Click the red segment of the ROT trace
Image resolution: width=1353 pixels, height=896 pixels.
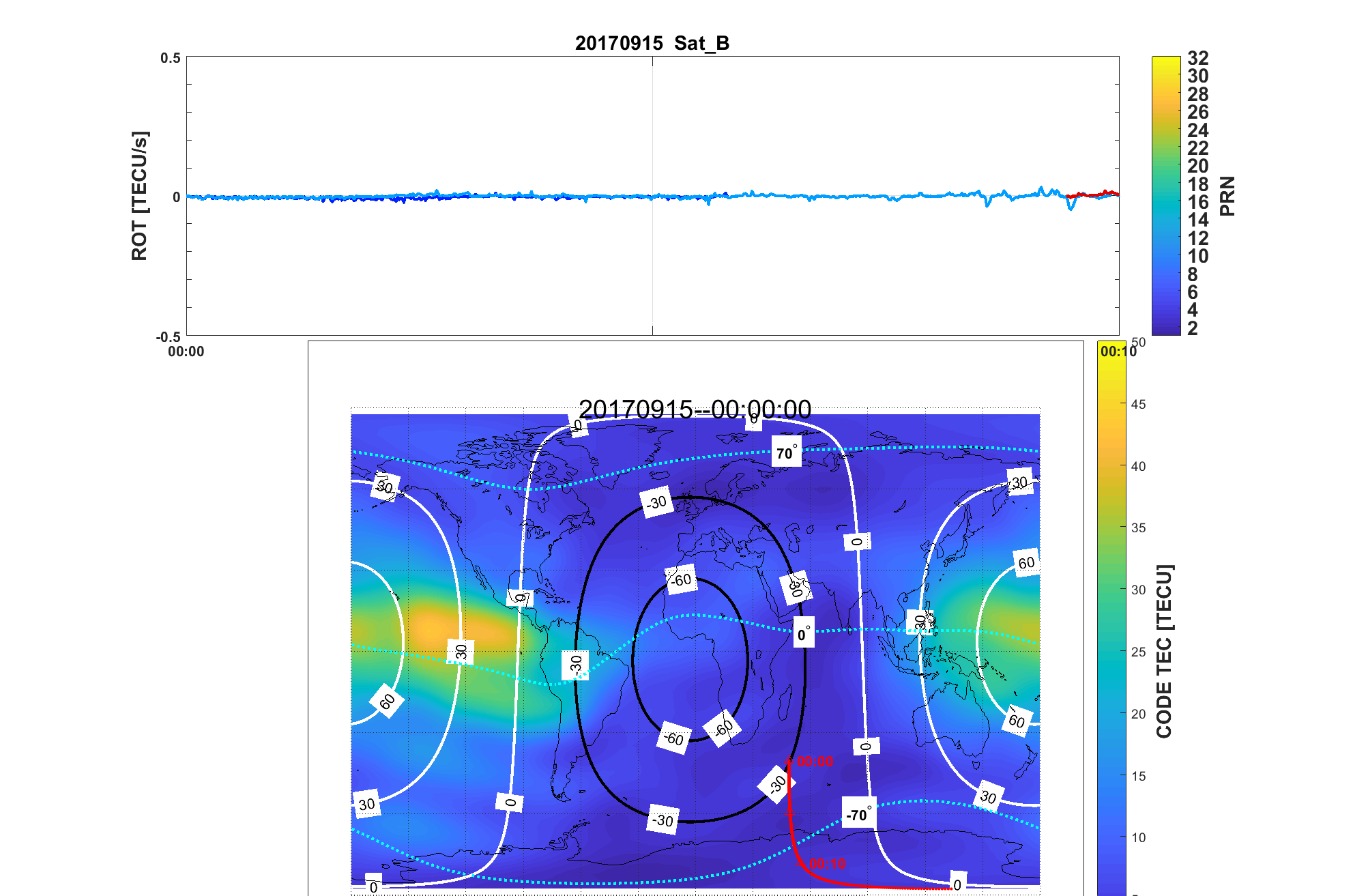(x=1092, y=195)
